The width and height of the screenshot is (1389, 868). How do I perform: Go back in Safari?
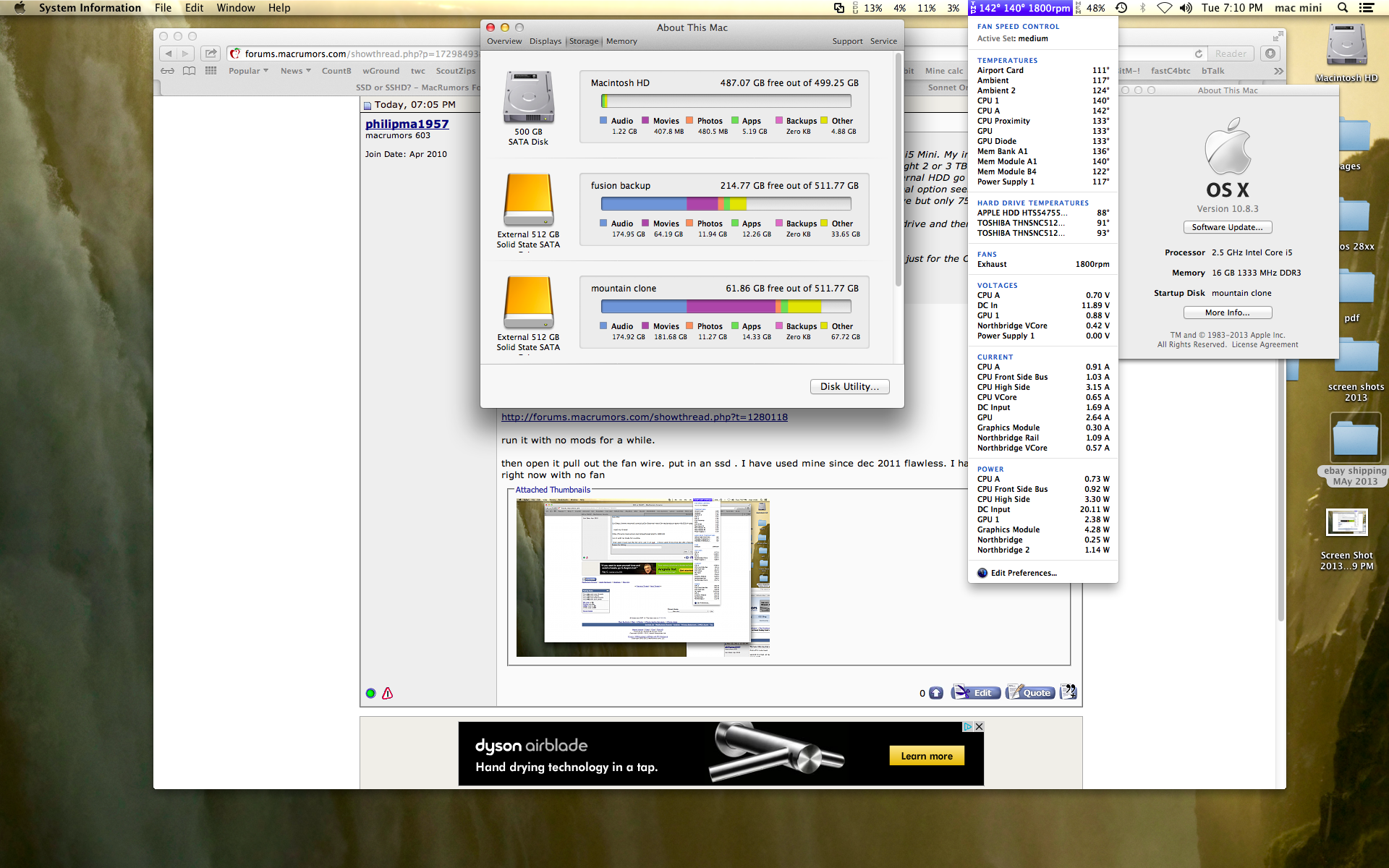click(168, 54)
